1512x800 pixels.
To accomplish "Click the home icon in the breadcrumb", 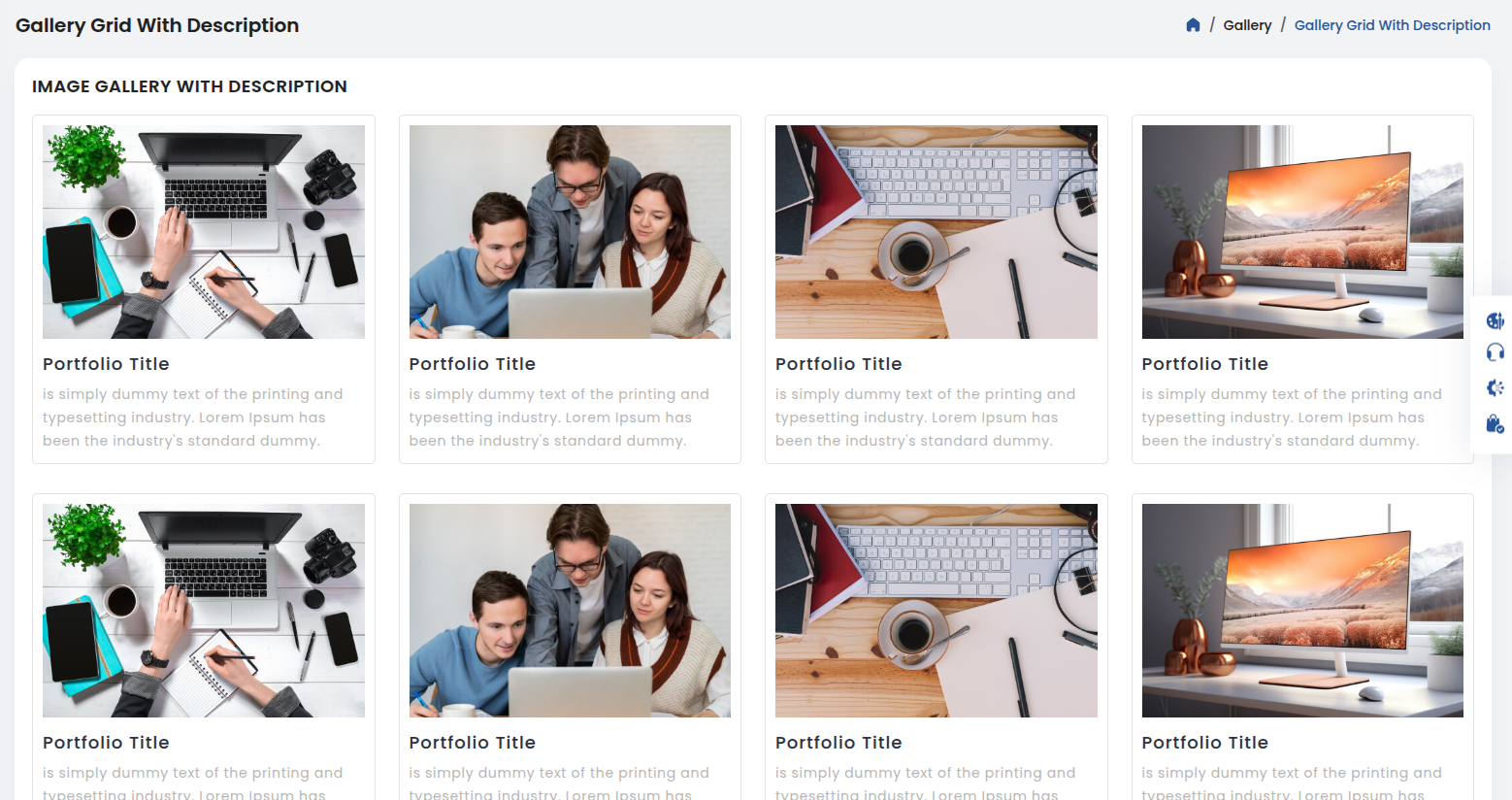I will (x=1193, y=25).
